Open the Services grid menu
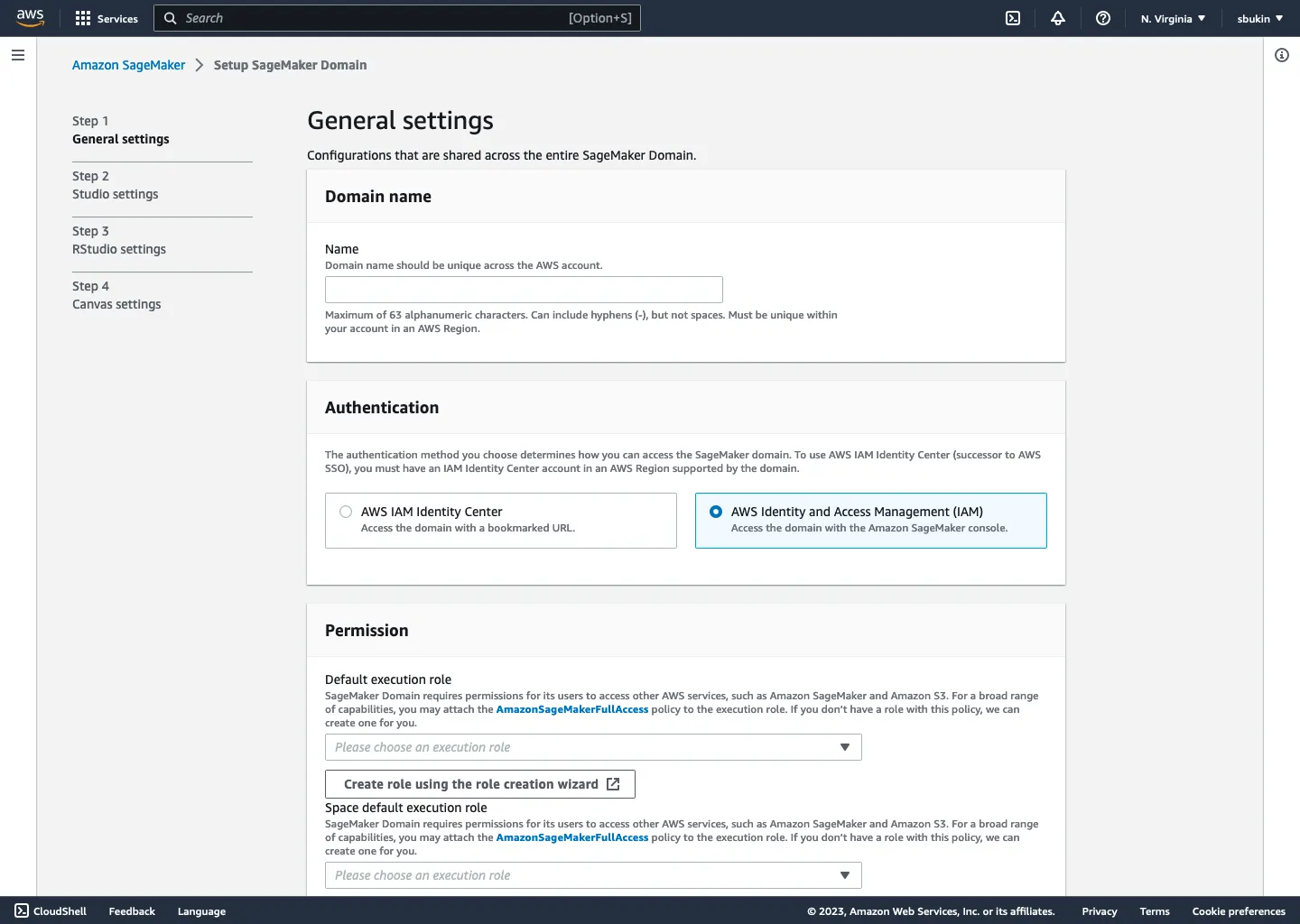Viewport: 1300px width, 924px height. click(107, 18)
